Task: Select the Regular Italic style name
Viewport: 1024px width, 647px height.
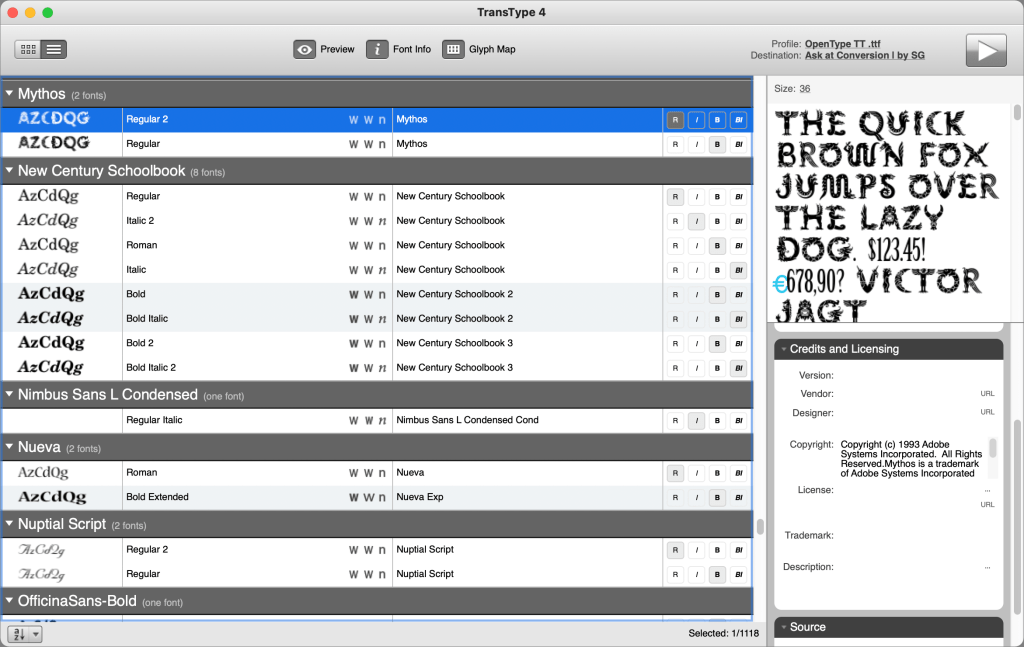Action: tap(154, 420)
